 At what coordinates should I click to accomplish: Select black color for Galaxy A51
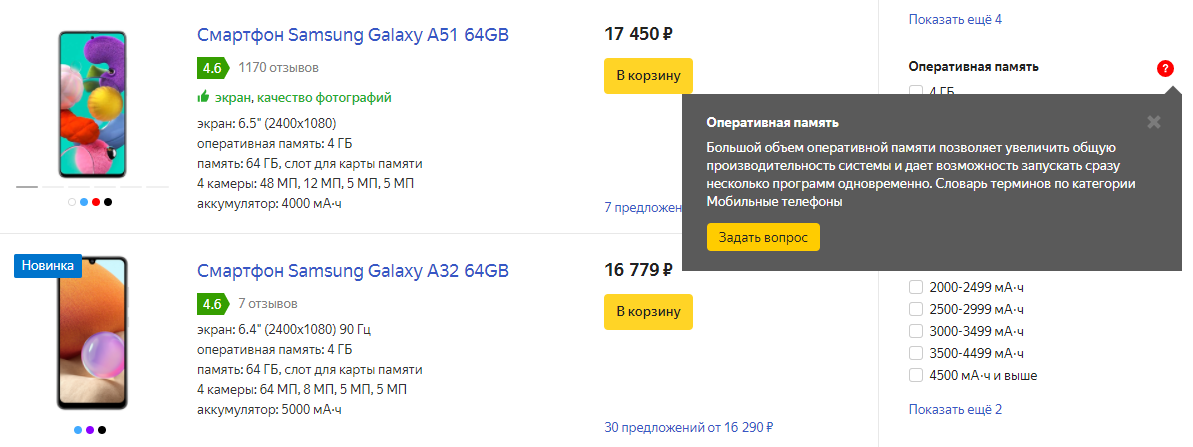108,202
